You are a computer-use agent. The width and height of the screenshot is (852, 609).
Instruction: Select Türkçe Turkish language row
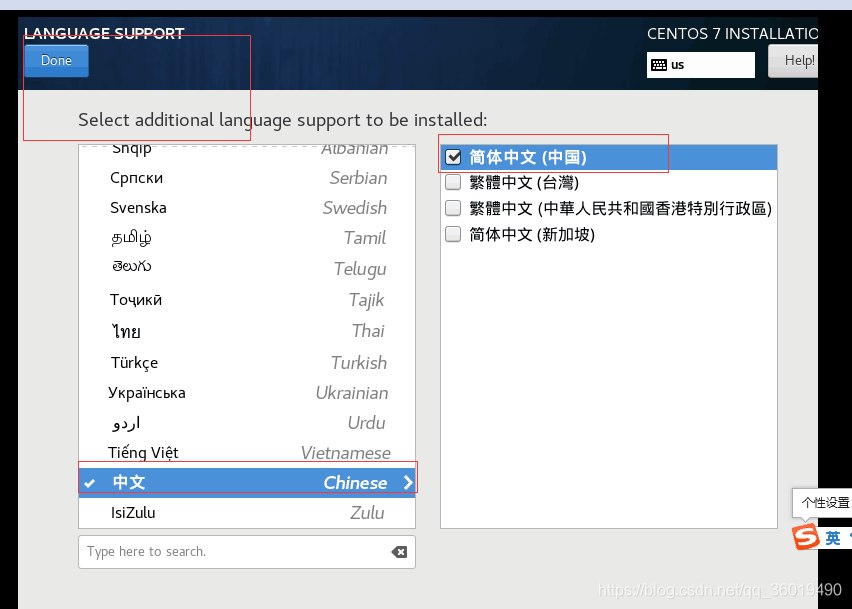[247, 362]
